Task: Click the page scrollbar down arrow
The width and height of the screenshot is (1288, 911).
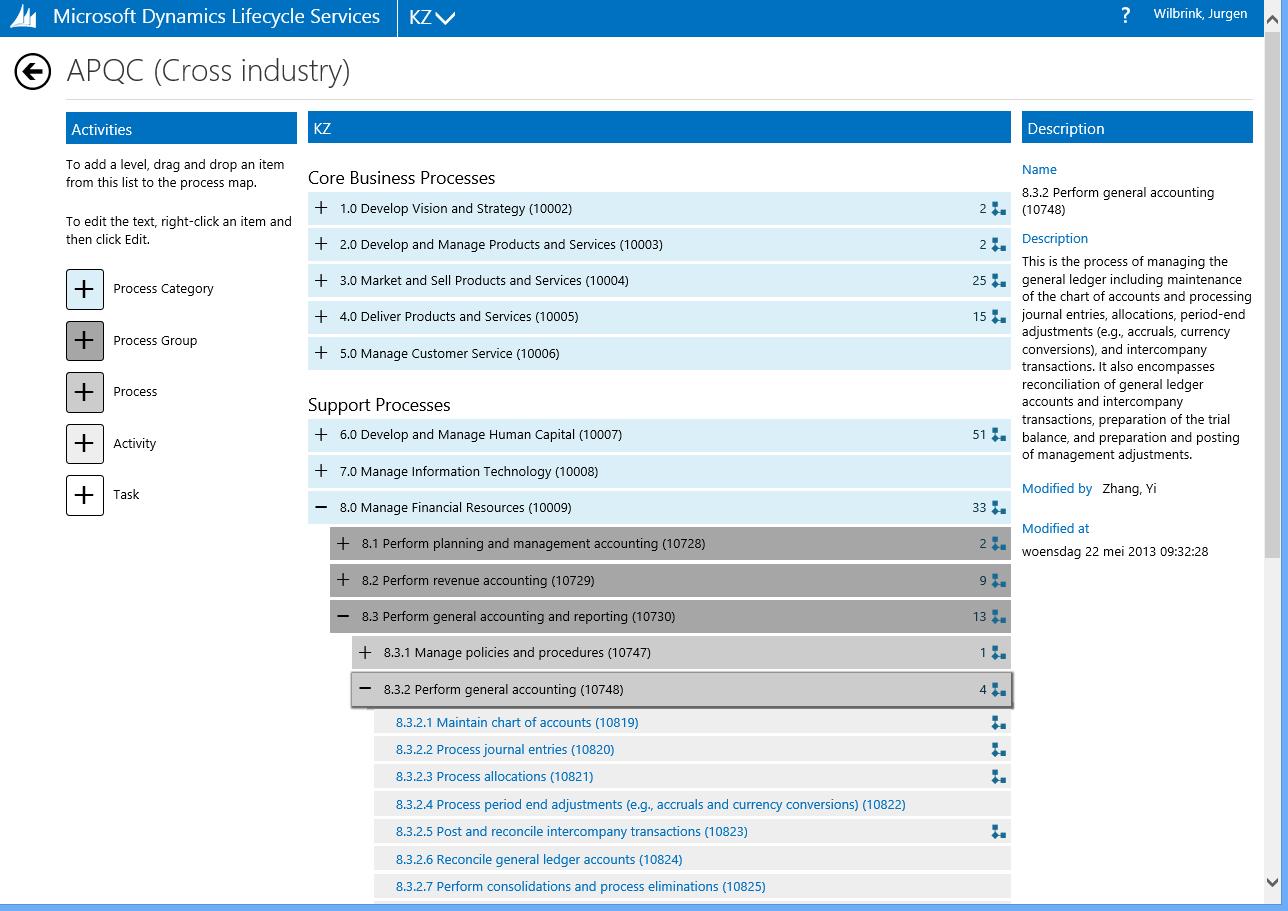Action: (x=1273, y=882)
